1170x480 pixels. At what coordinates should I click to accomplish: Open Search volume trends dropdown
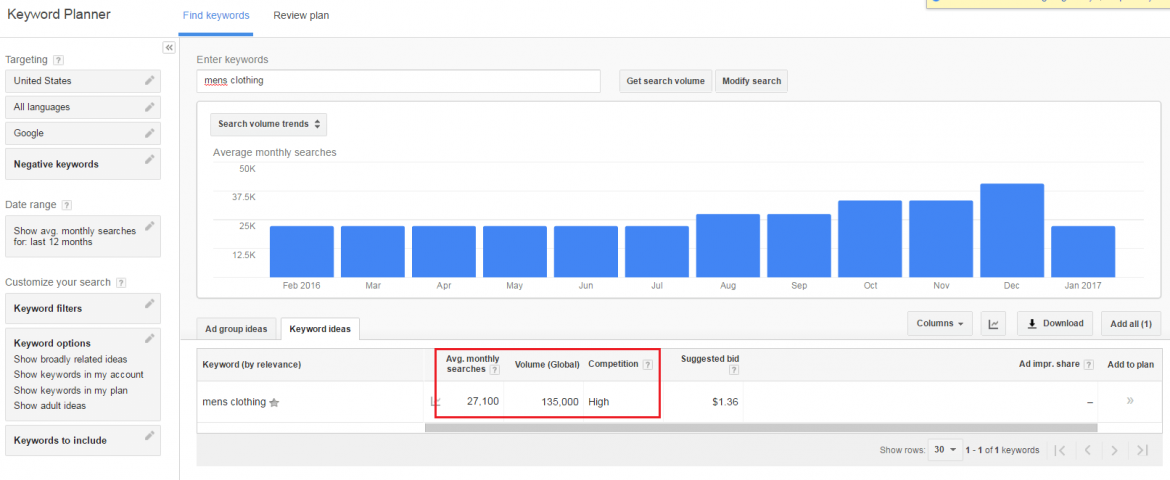click(269, 124)
